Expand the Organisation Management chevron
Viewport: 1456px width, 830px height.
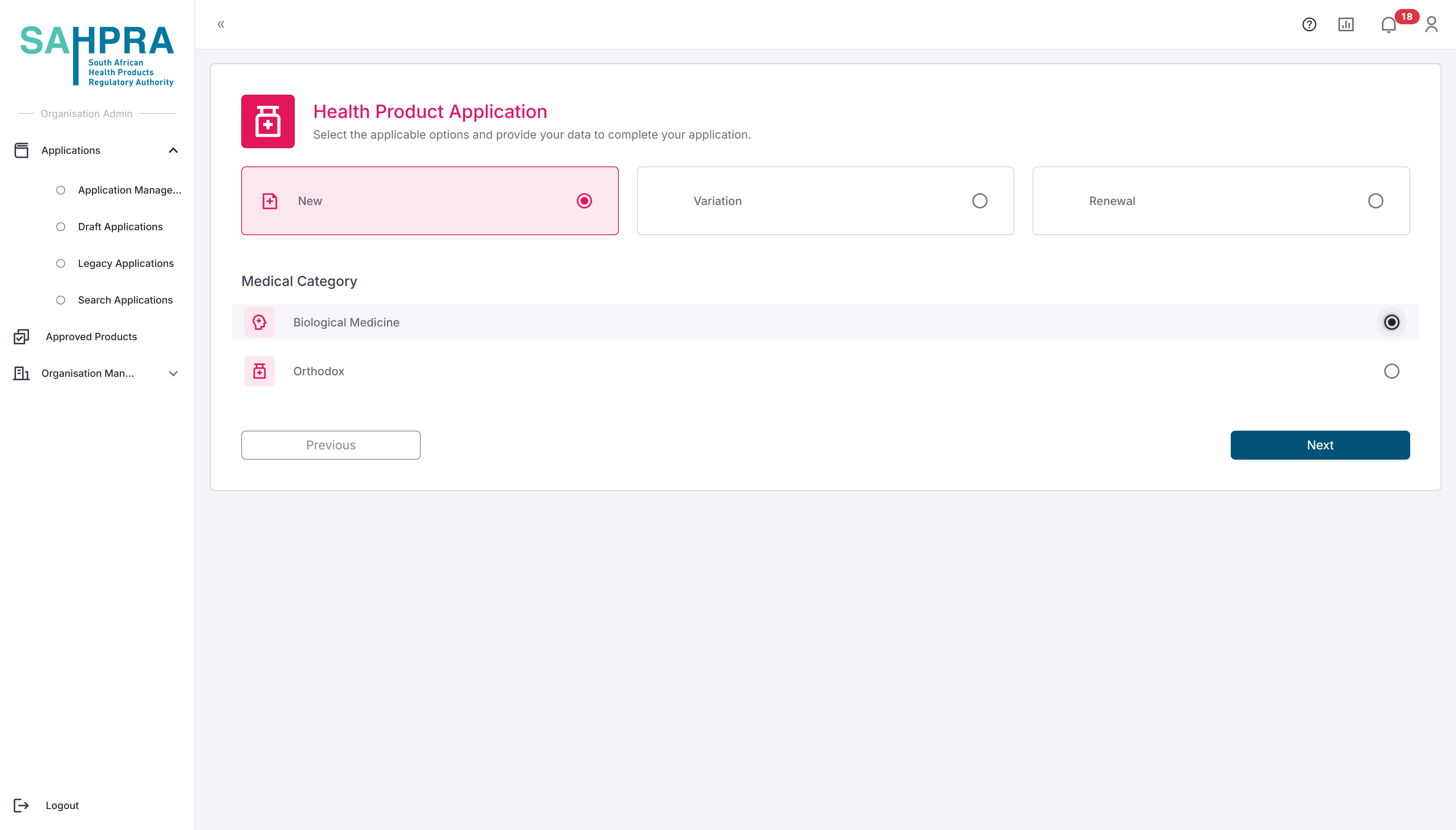173,373
